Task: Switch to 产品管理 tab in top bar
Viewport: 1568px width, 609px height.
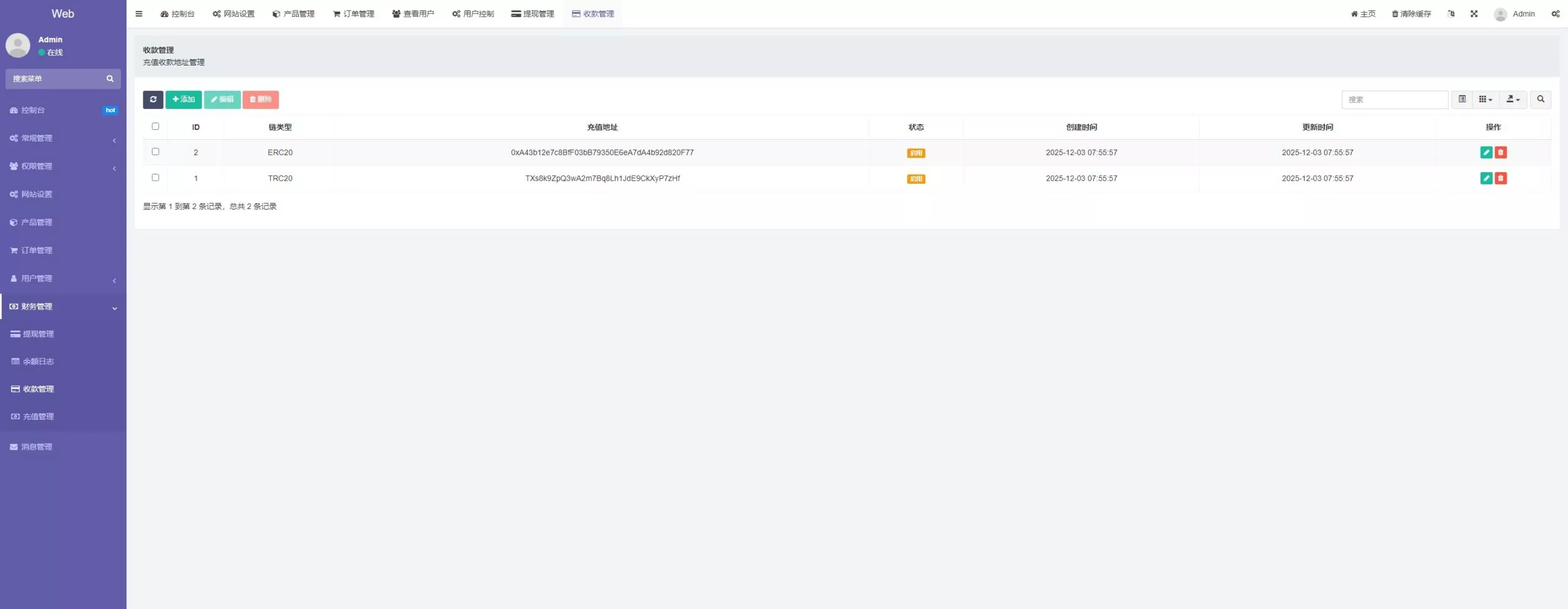Action: click(x=293, y=13)
